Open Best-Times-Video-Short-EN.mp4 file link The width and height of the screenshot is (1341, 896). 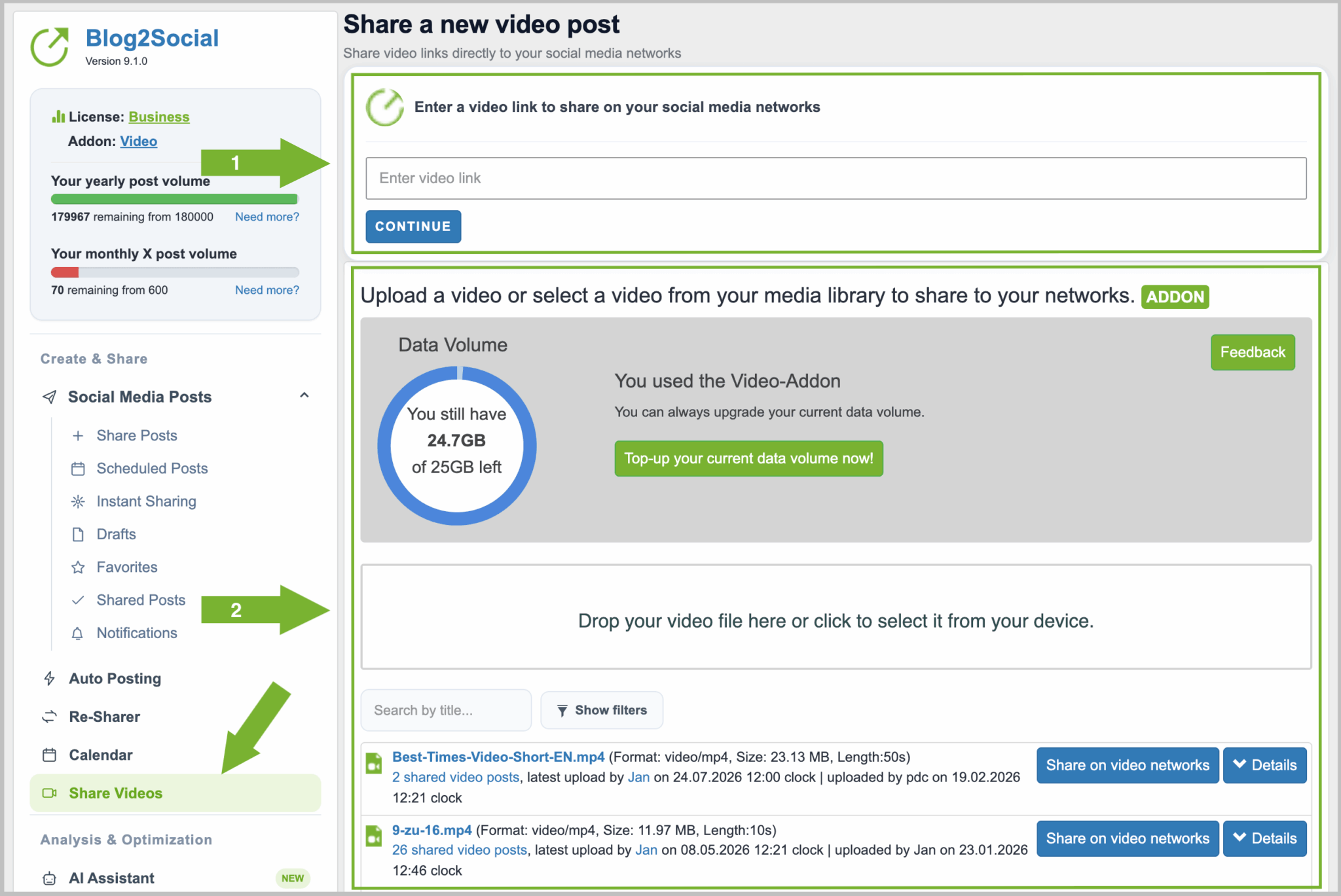pyautogui.click(x=498, y=757)
